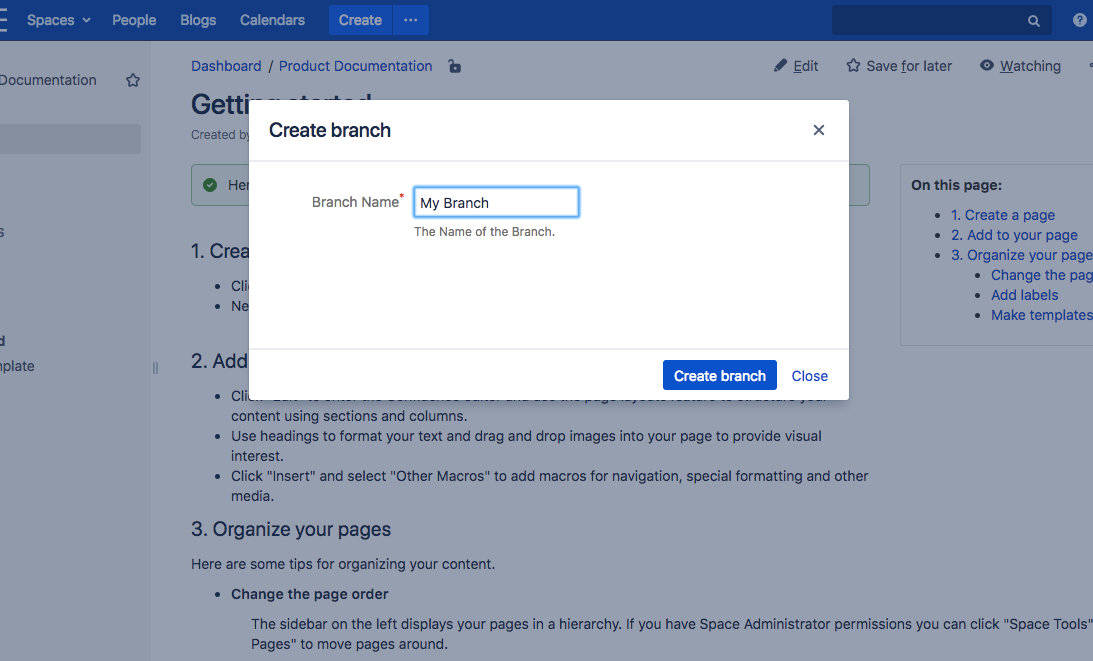Click '3. Organize your pages' heading

pyautogui.click(x=291, y=529)
